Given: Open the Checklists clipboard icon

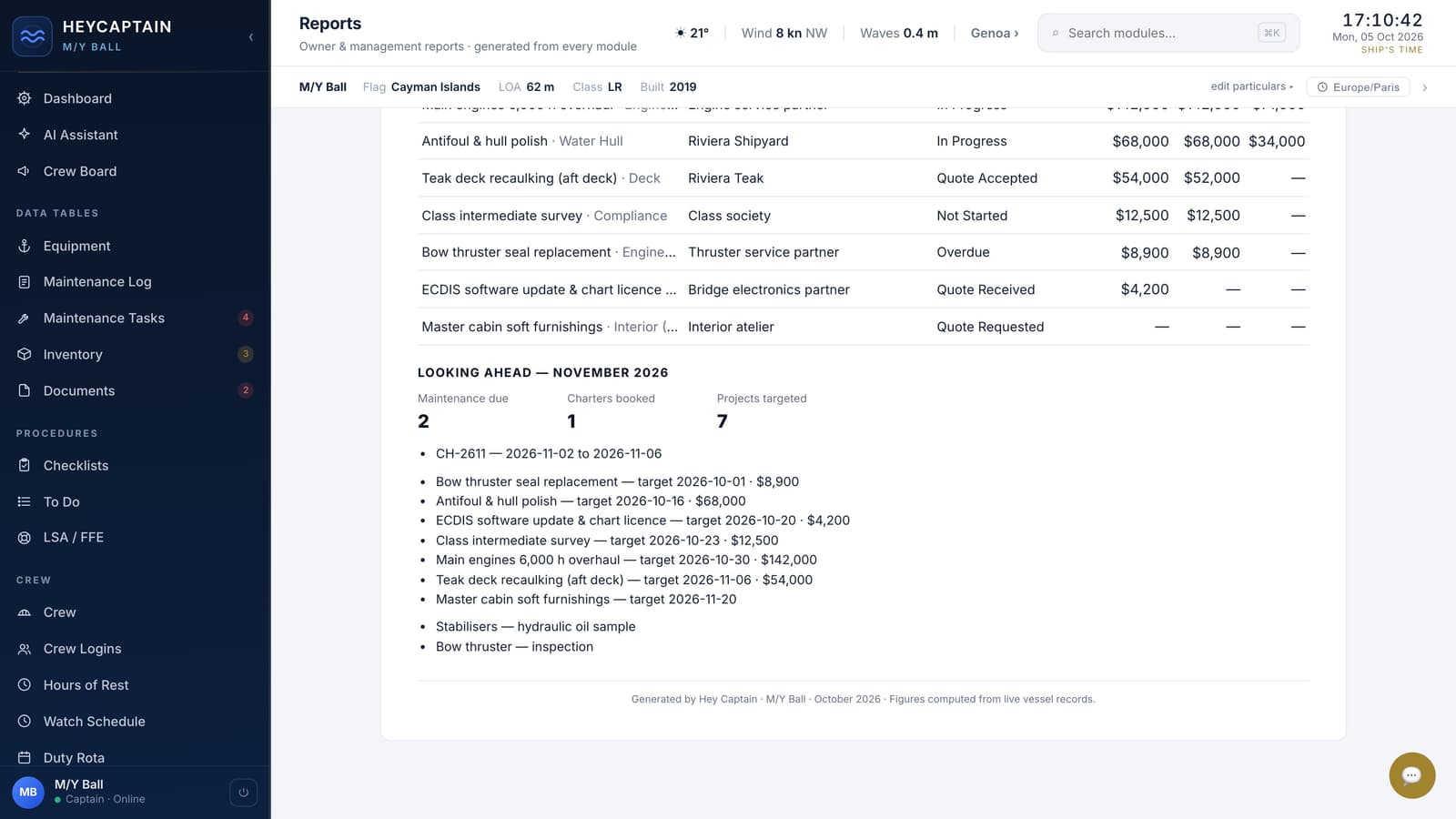Looking at the screenshot, I should (x=25, y=466).
